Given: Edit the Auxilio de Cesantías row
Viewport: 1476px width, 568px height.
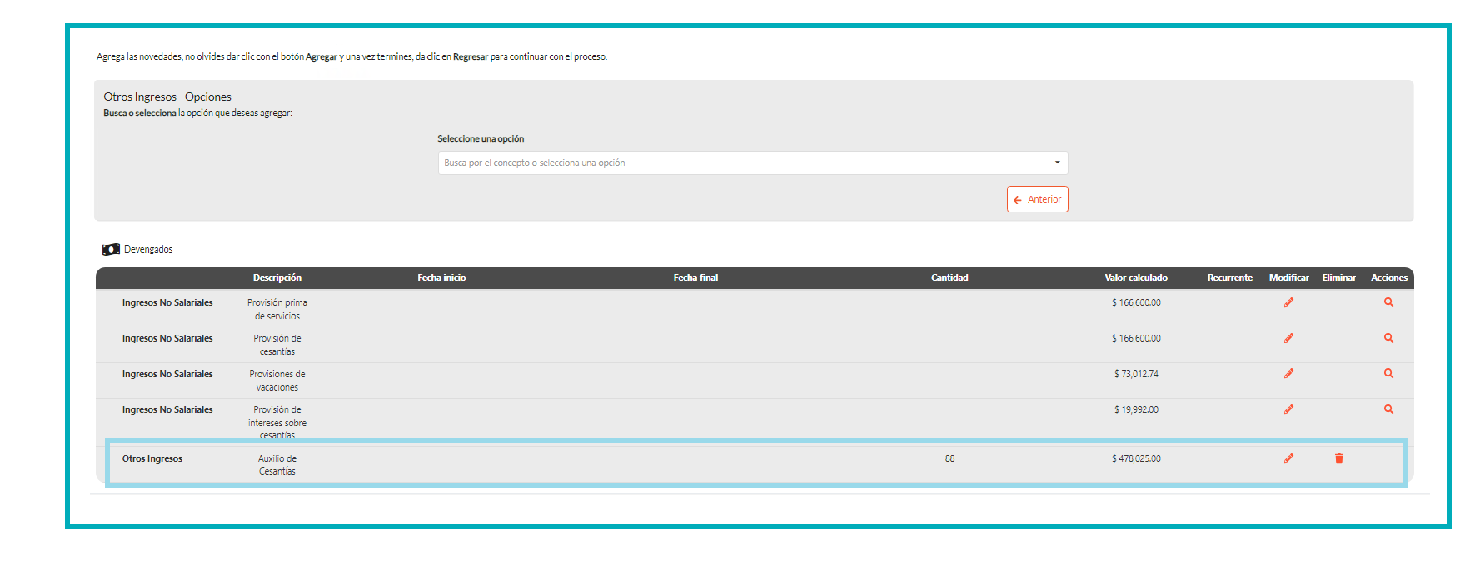Looking at the screenshot, I should tap(1288, 459).
